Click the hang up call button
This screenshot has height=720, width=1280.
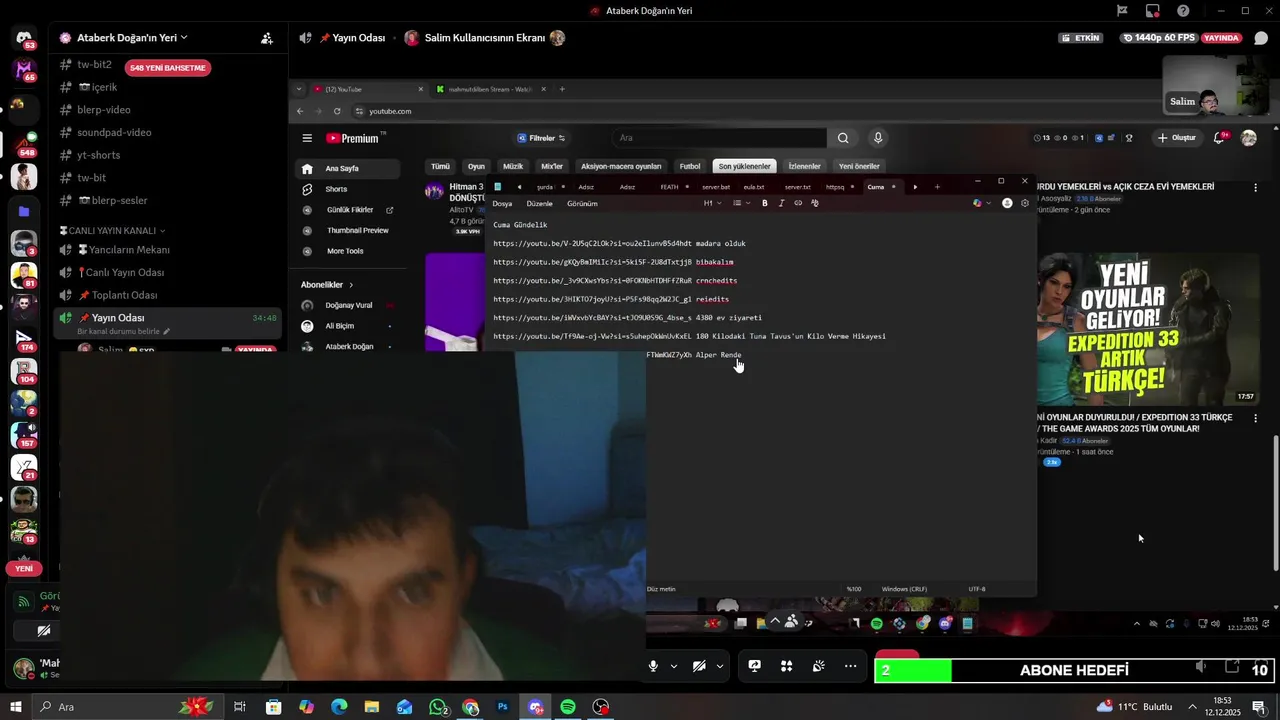click(x=898, y=655)
